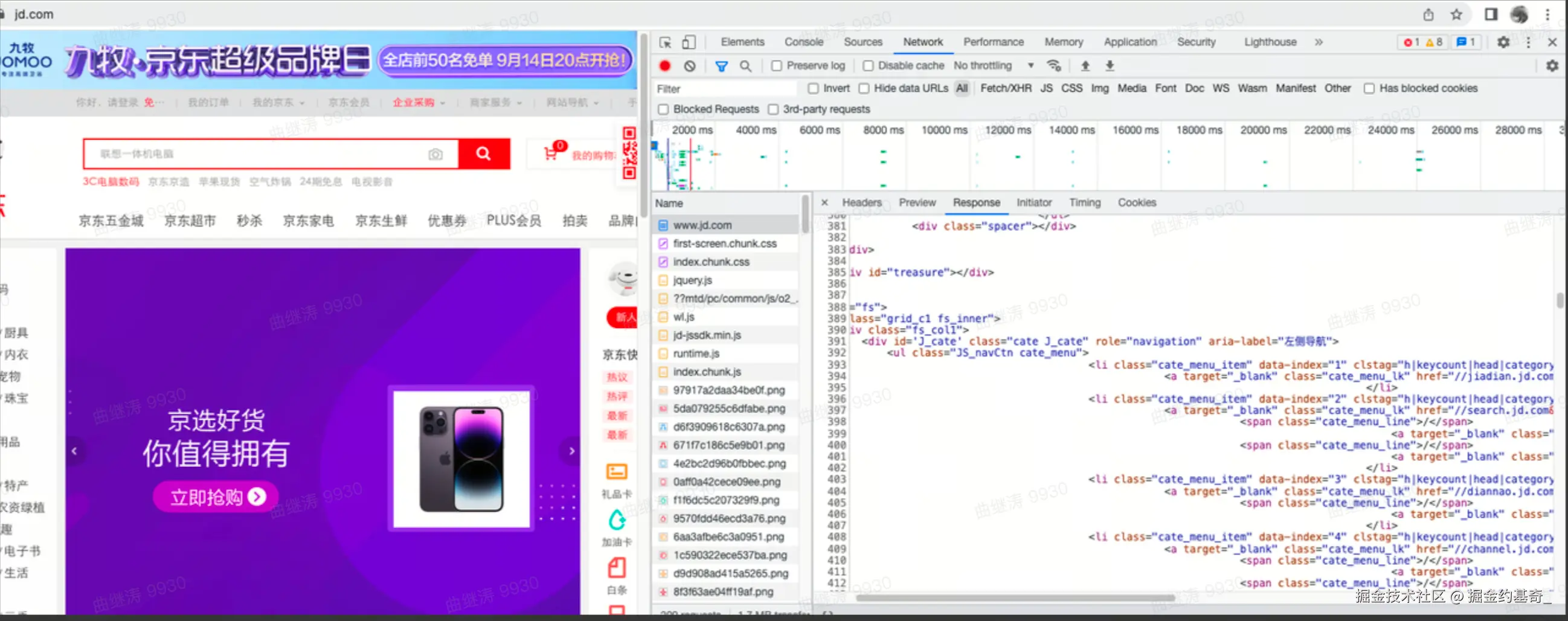Click the Response pane horizontal scrollbar
Viewport: 1568px width, 621px height.
[x=1015, y=597]
